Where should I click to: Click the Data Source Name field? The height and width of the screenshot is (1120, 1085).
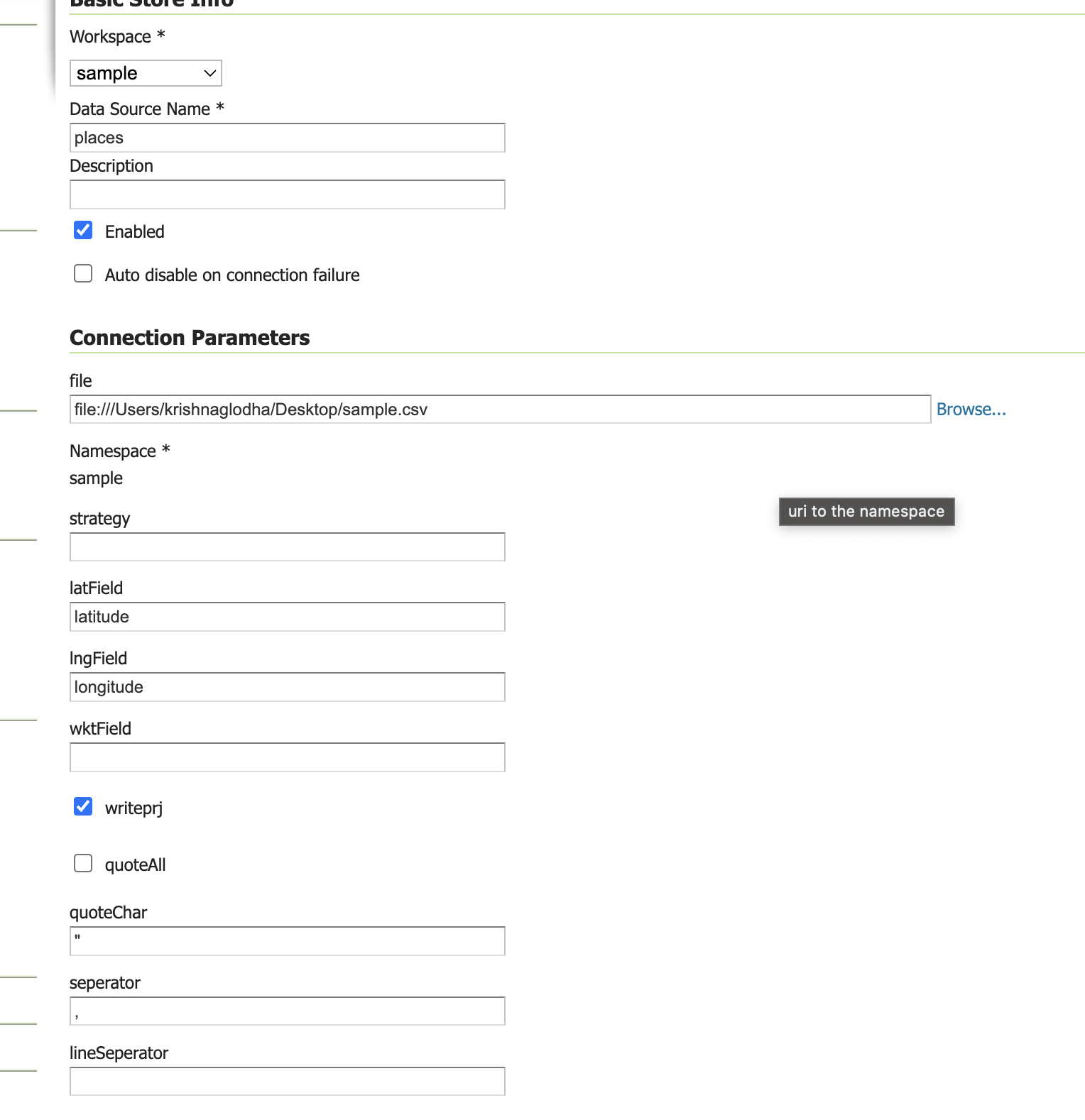[288, 138]
